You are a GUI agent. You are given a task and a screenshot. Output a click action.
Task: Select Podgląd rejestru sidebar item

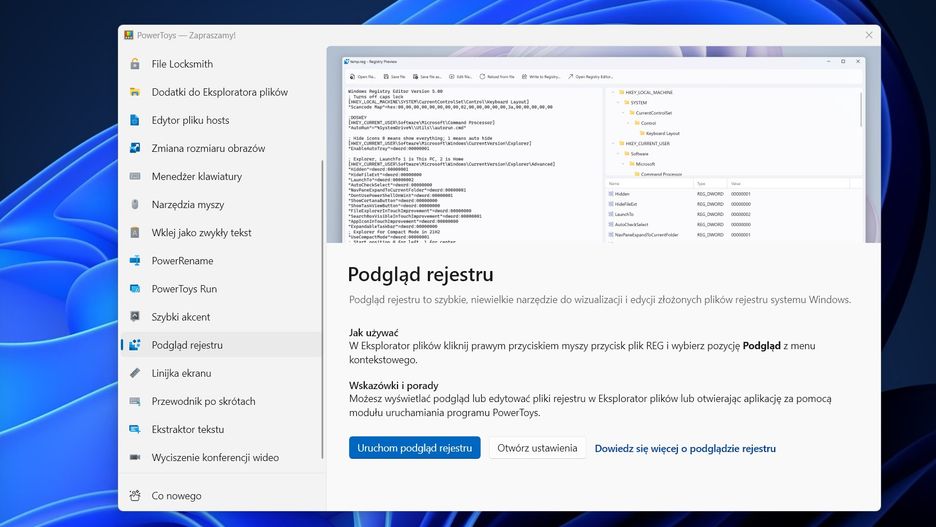(221, 344)
